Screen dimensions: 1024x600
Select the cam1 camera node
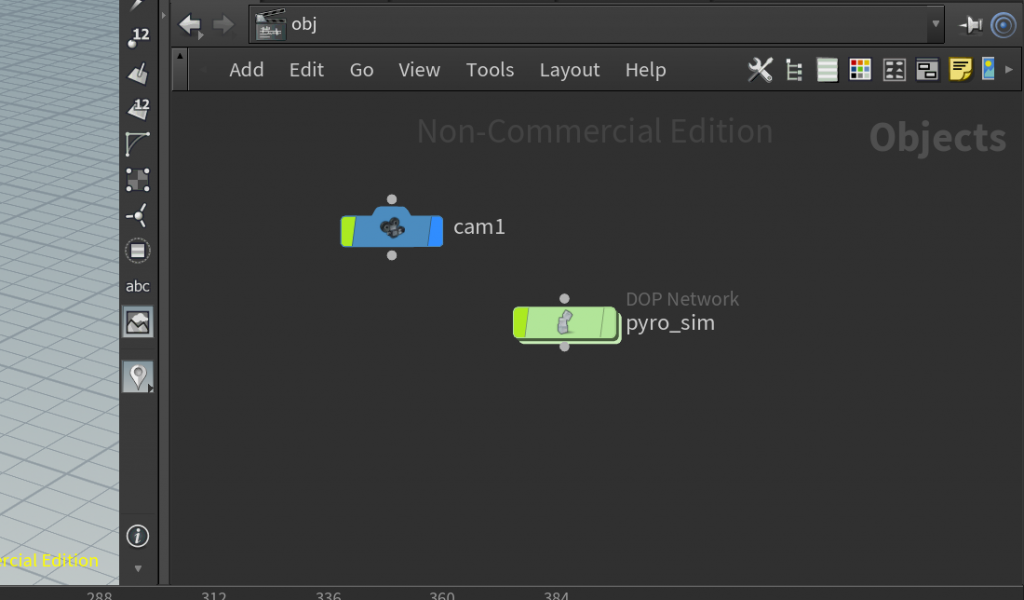tap(392, 229)
